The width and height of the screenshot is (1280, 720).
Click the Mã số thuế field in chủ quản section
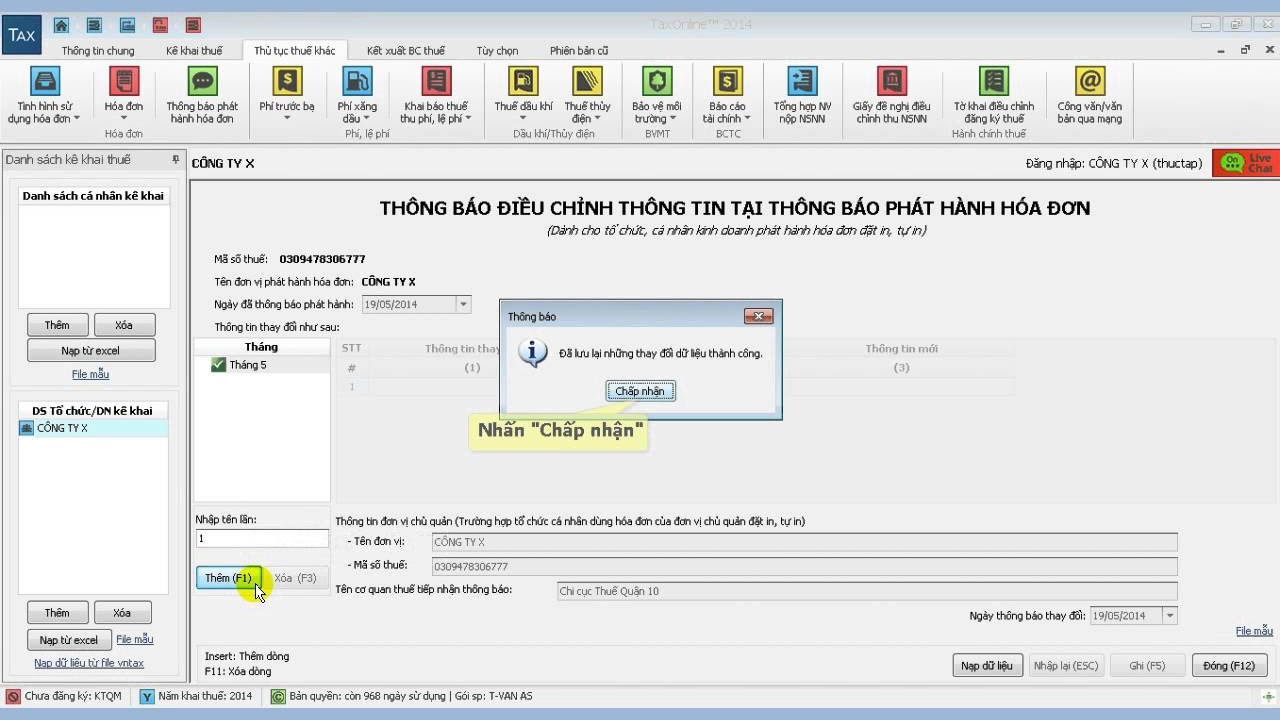coord(804,566)
